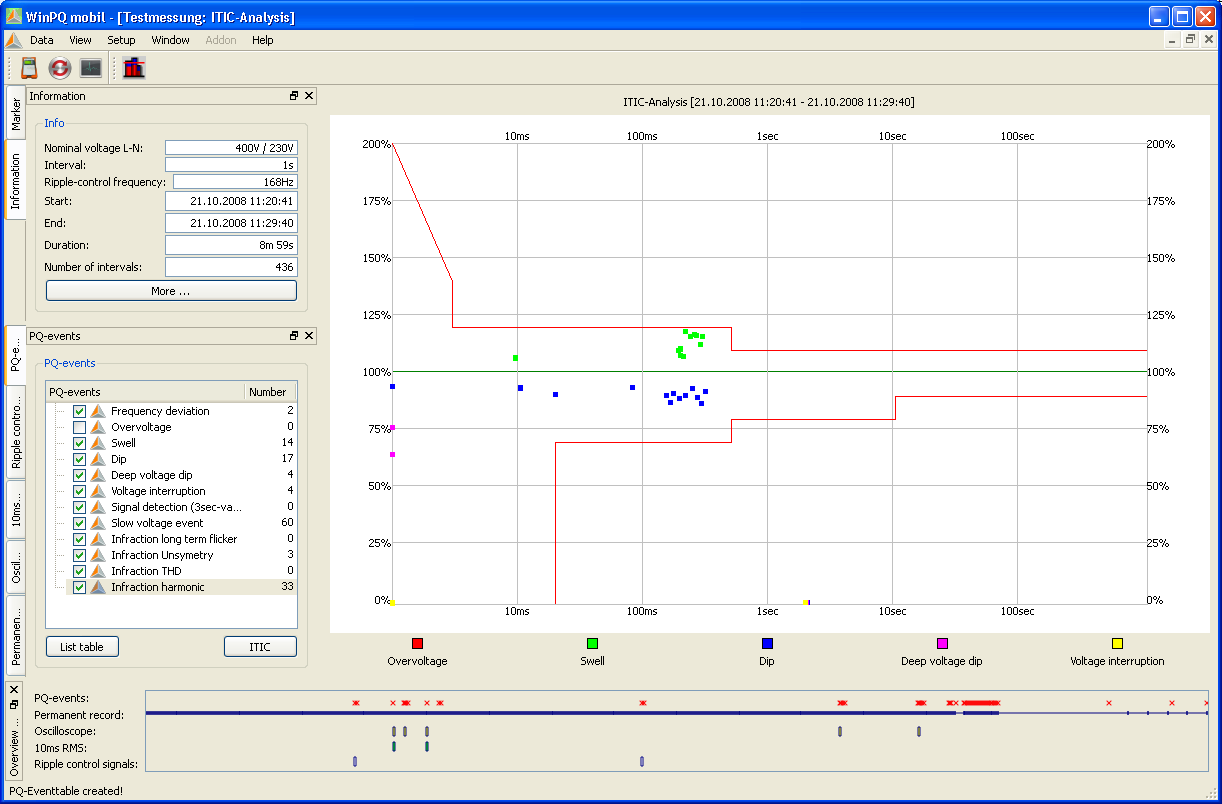Switch to the Oscil... side tab
Image resolution: width=1222 pixels, height=804 pixels.
15,566
